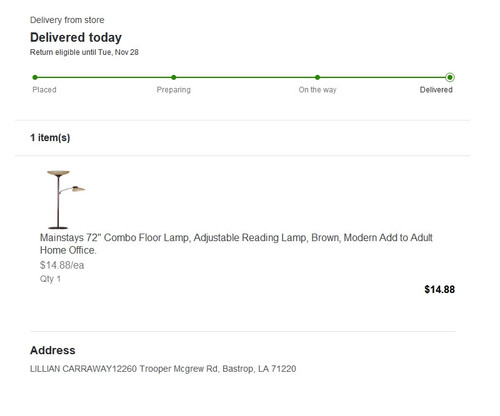The image size is (500, 416).
Task: Click the Placed step label
Action: 44,90
